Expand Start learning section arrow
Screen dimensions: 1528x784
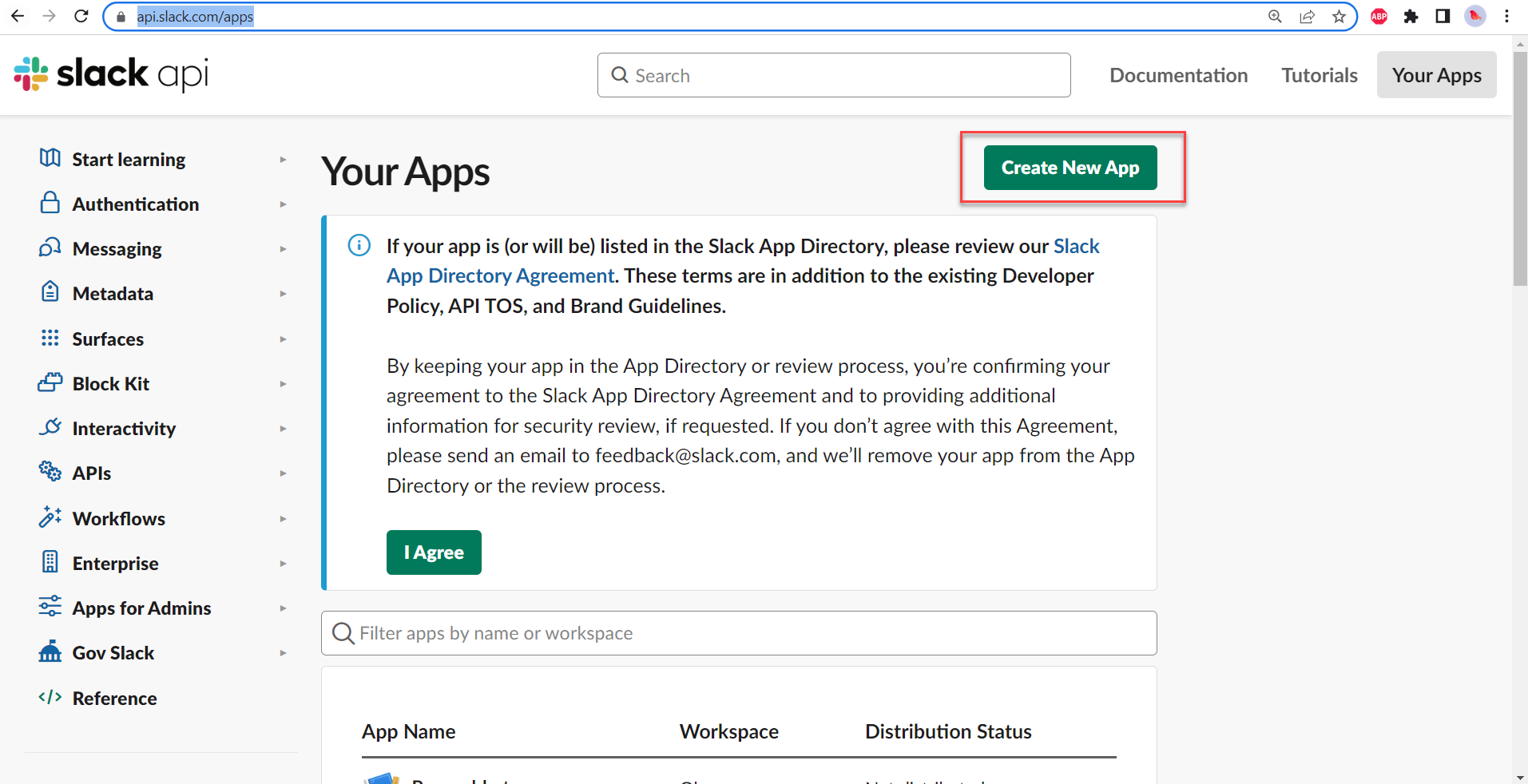(283, 160)
